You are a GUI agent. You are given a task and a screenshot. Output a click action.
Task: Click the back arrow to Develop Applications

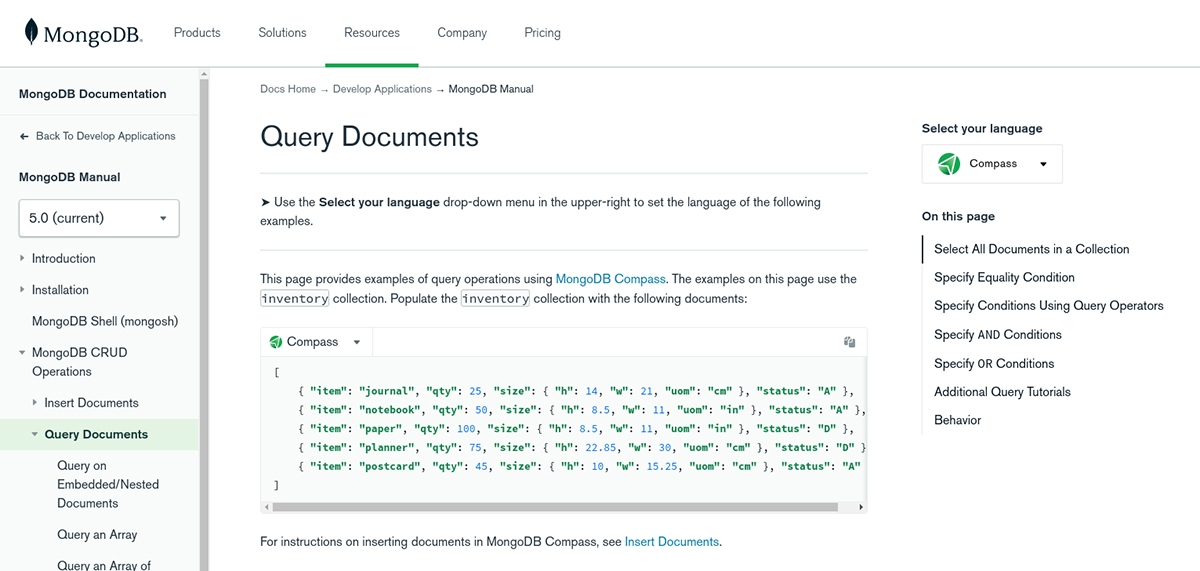pyautogui.click(x=24, y=136)
